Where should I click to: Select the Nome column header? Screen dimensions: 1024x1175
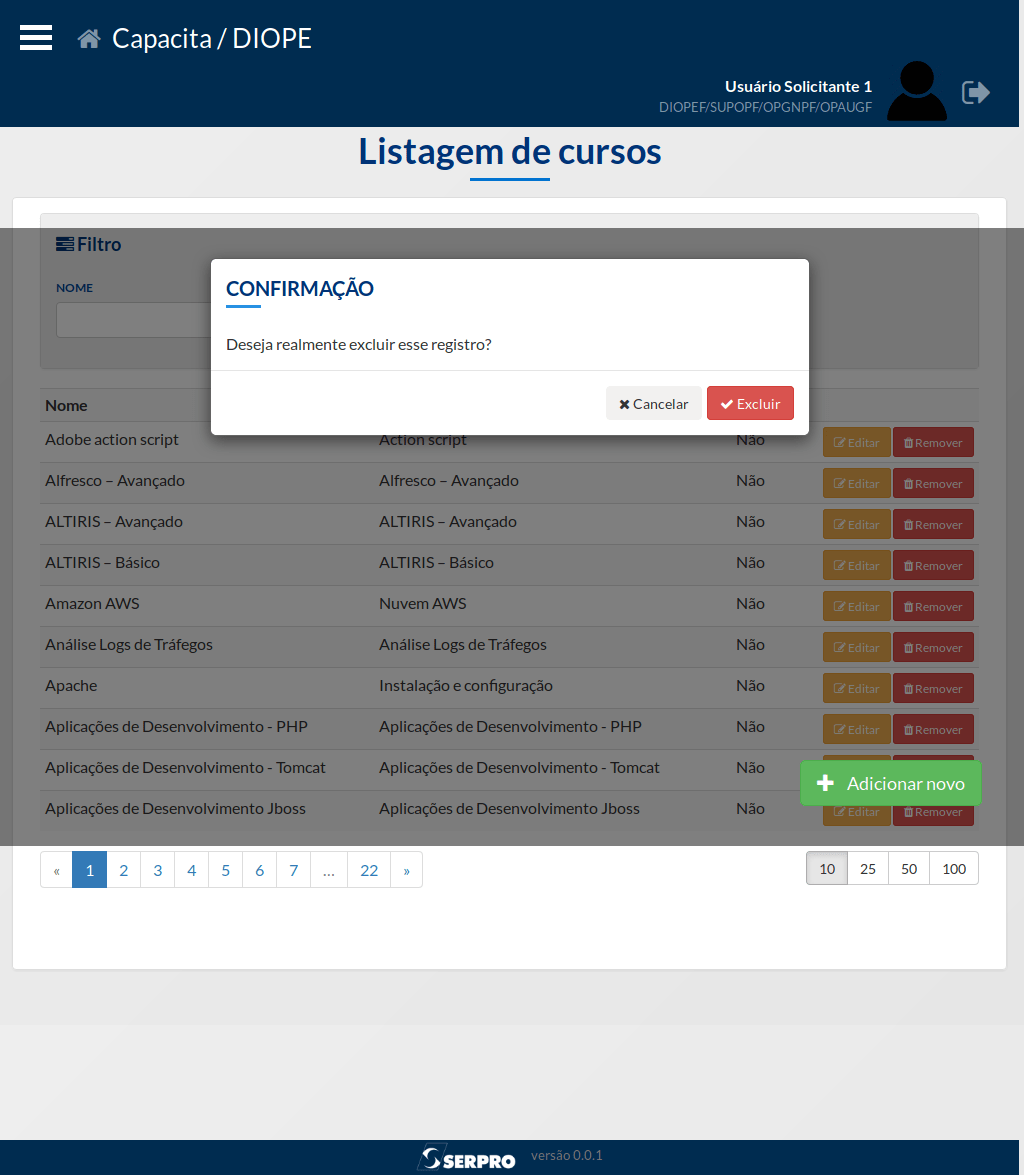[x=65, y=405]
